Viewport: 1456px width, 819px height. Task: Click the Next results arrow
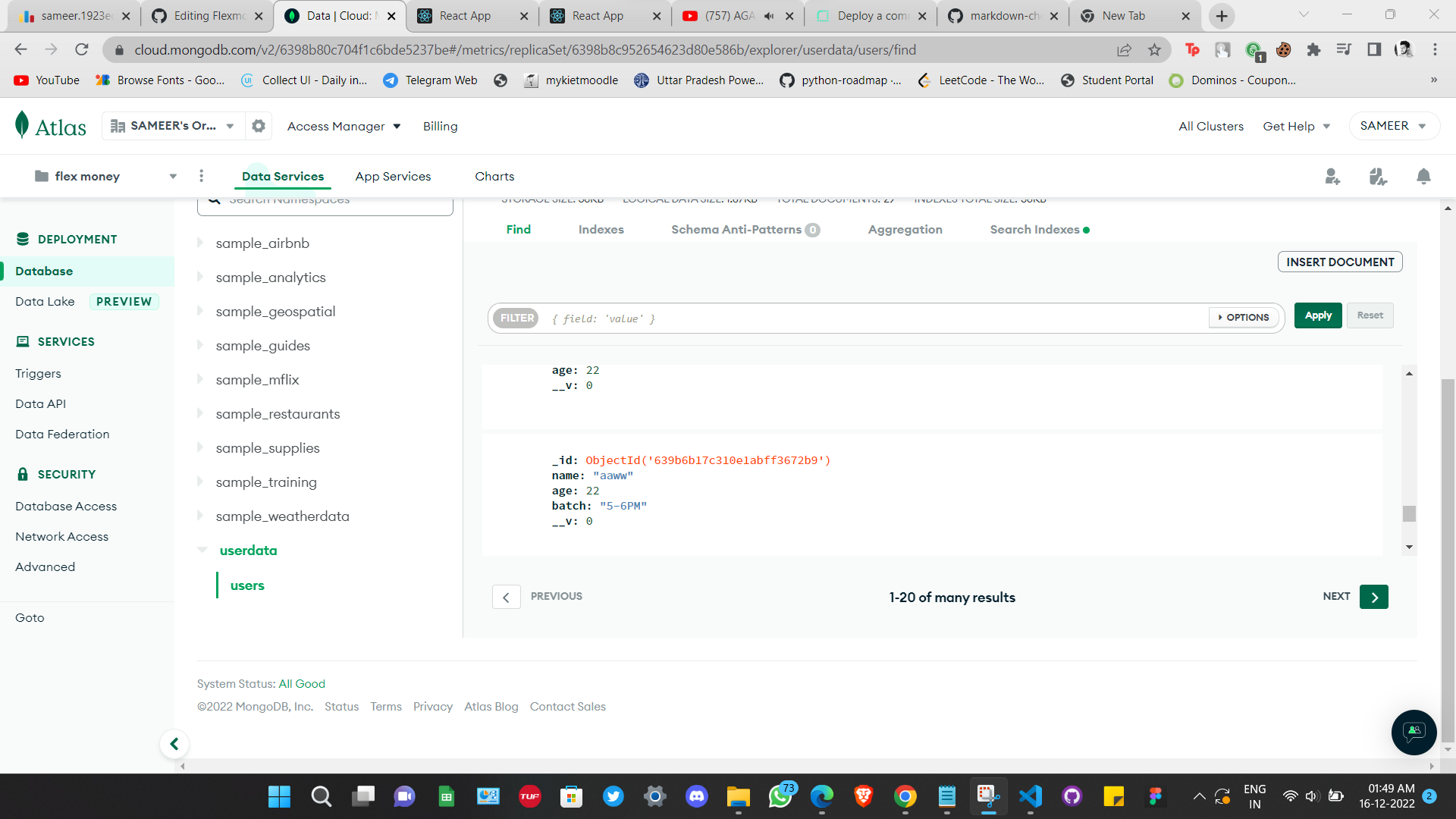tap(1374, 597)
